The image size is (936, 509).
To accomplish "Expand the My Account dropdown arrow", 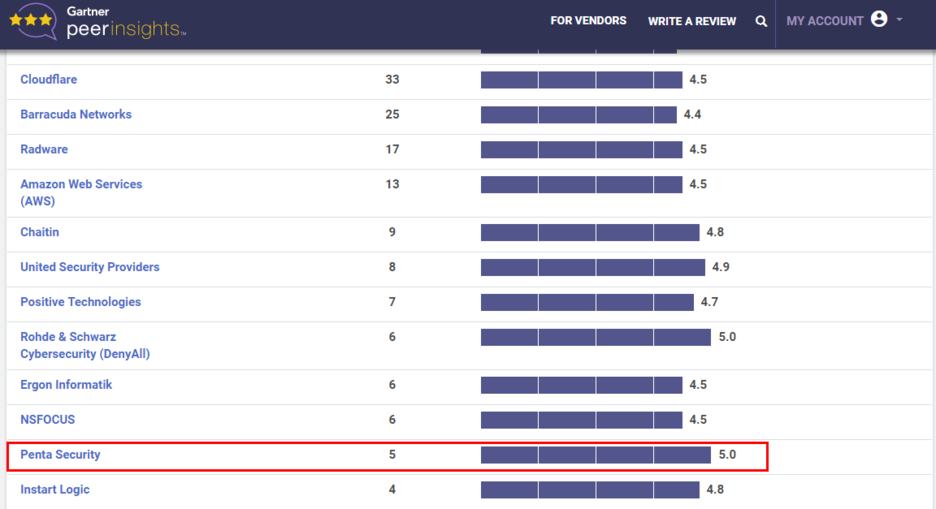I will tap(899, 20).
